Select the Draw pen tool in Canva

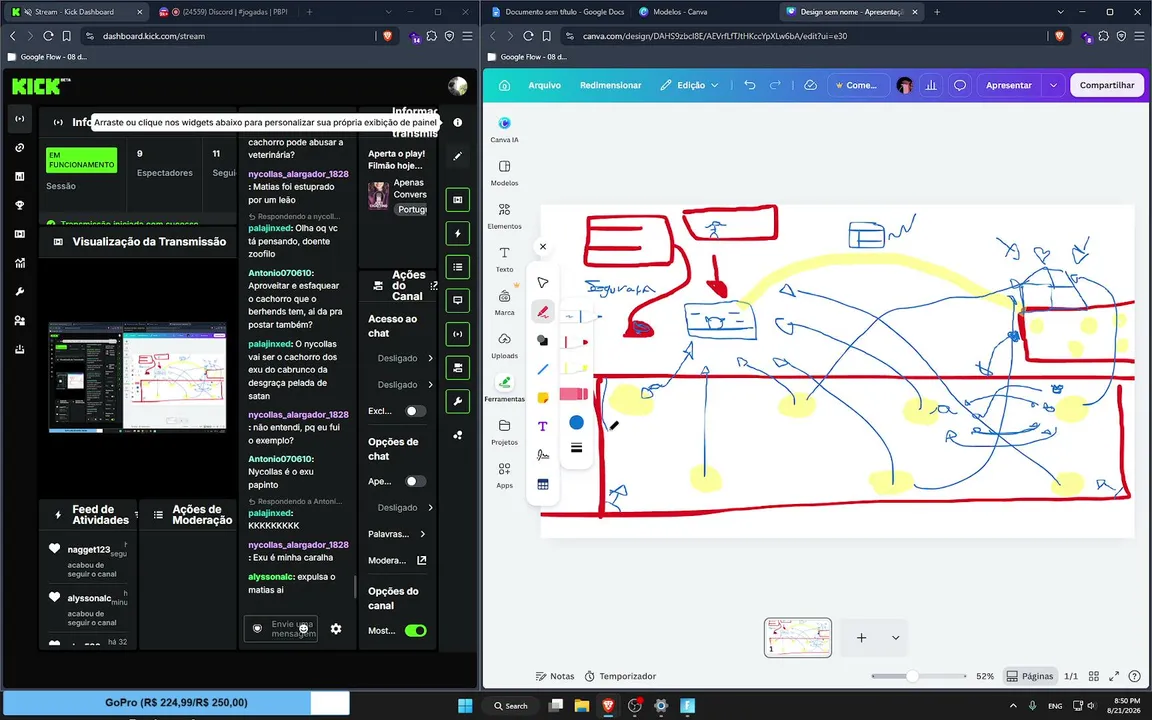point(543,312)
